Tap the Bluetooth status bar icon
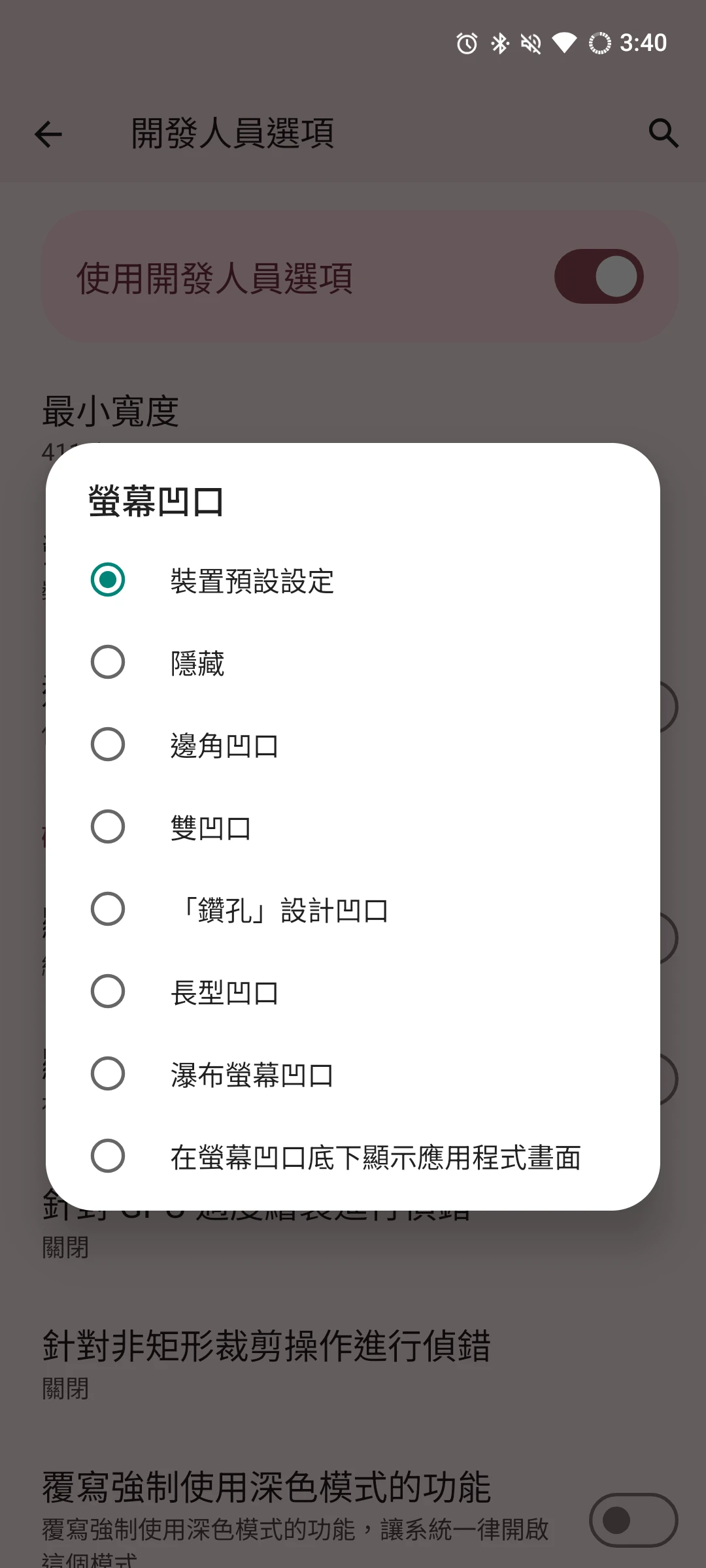 coord(500,44)
